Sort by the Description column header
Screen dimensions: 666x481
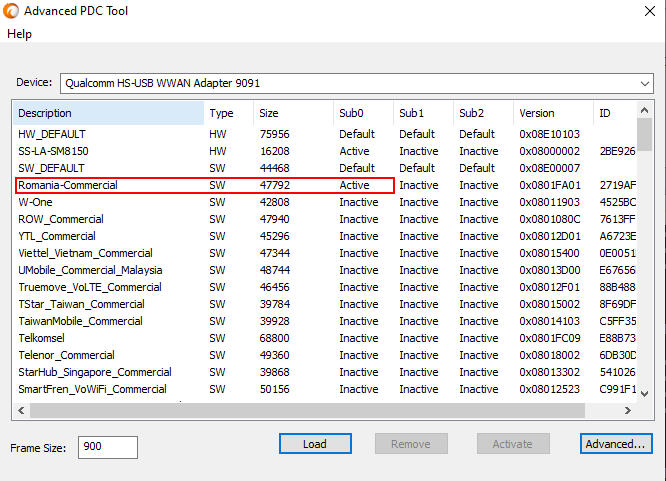tap(108, 113)
